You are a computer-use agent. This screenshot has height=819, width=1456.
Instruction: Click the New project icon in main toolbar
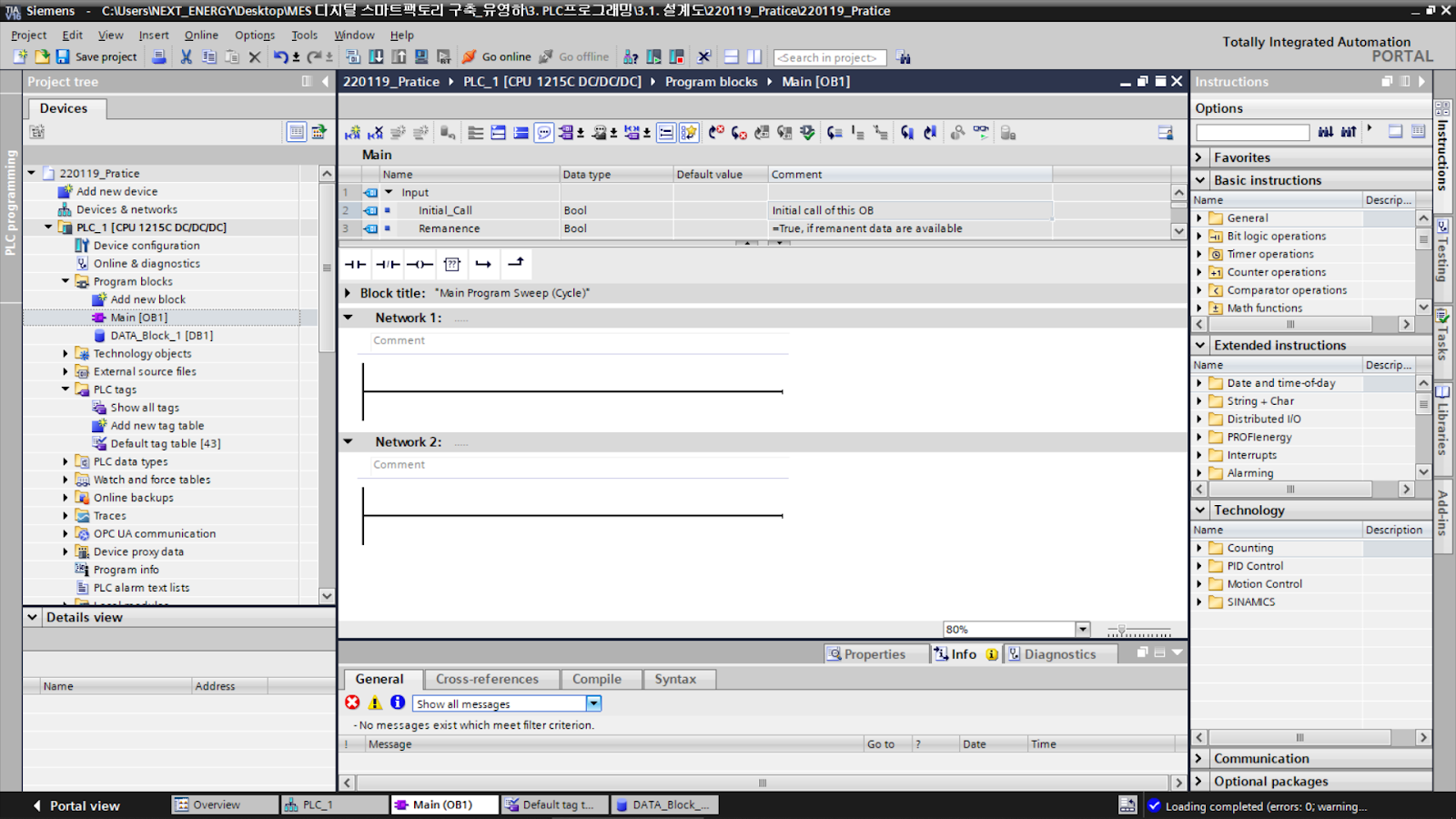(x=20, y=56)
